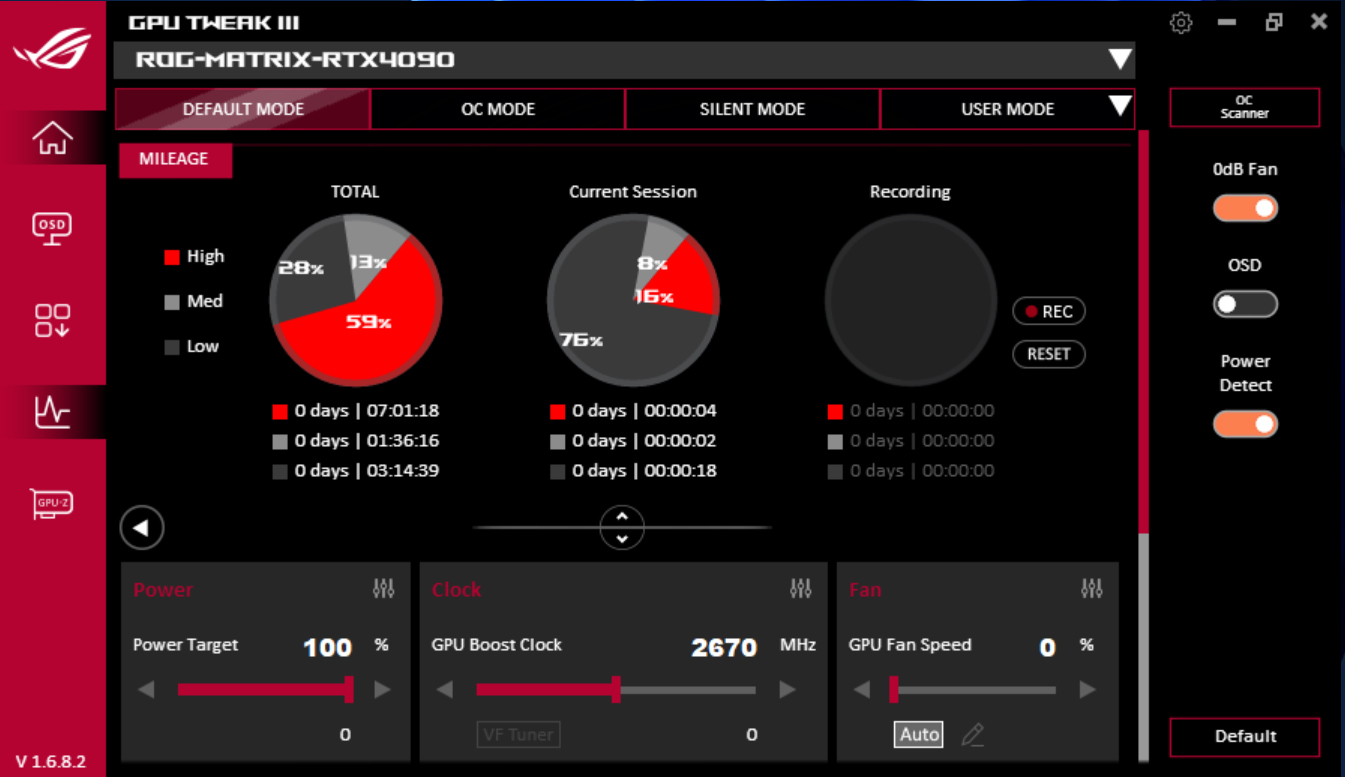Click the GPU Boost Clock slider handle
The image size is (1345, 777).
[x=616, y=689]
